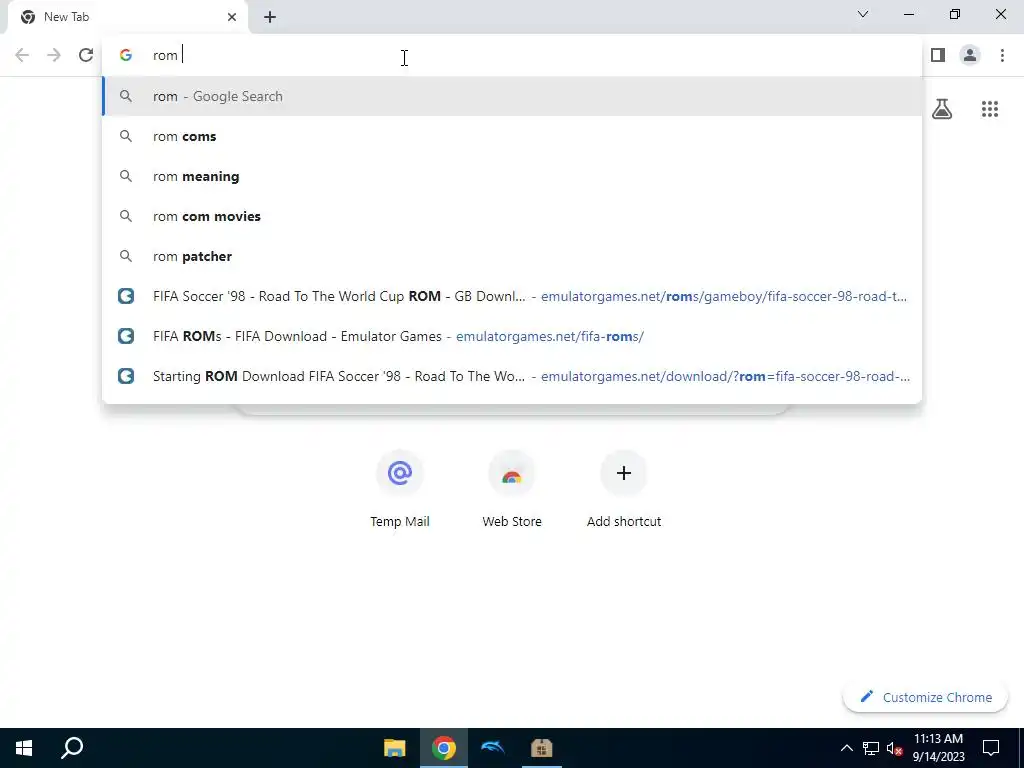Click search icon beside 'rom patcher'
This screenshot has width=1024, height=768.
click(126, 256)
